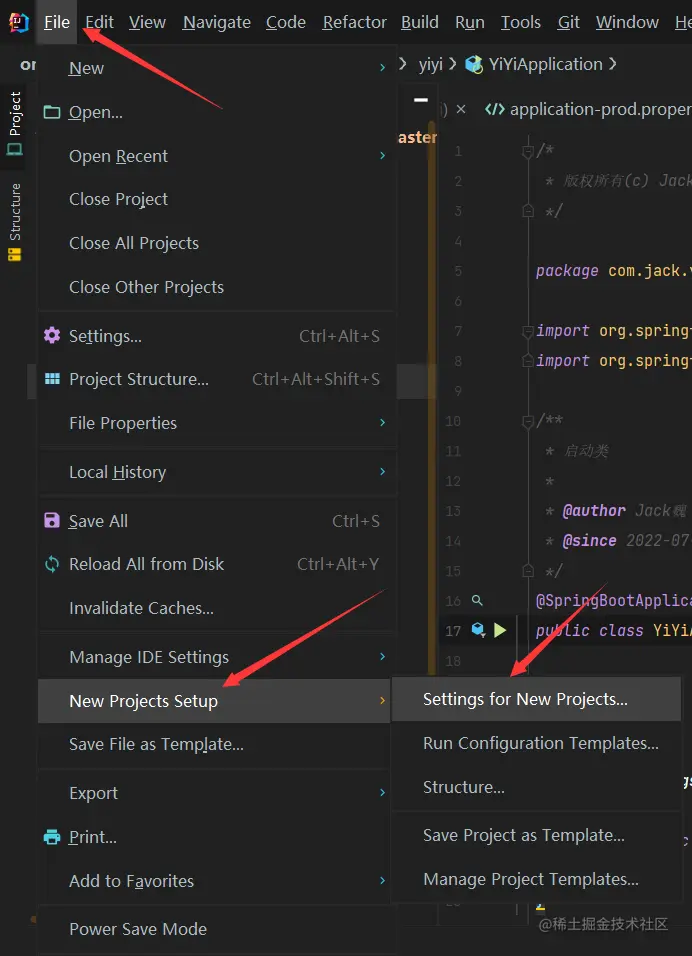Expand the Manage IDE Settings submenu
The width and height of the screenshot is (692, 956).
click(382, 657)
